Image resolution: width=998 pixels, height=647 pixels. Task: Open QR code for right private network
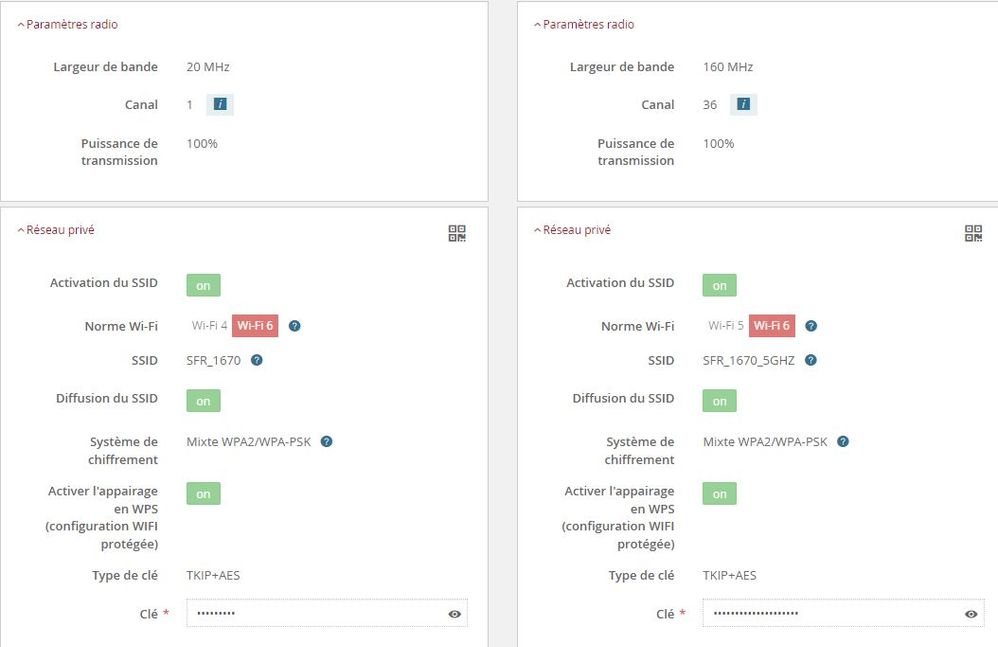point(973,233)
